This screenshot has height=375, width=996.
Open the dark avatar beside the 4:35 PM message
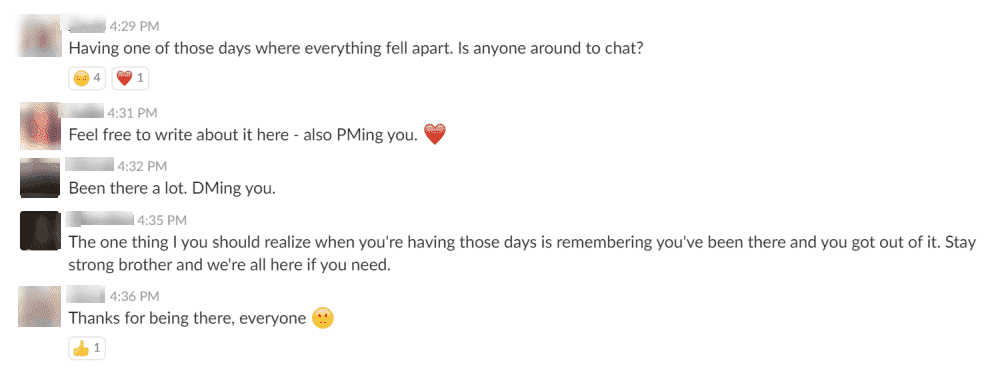[41, 230]
